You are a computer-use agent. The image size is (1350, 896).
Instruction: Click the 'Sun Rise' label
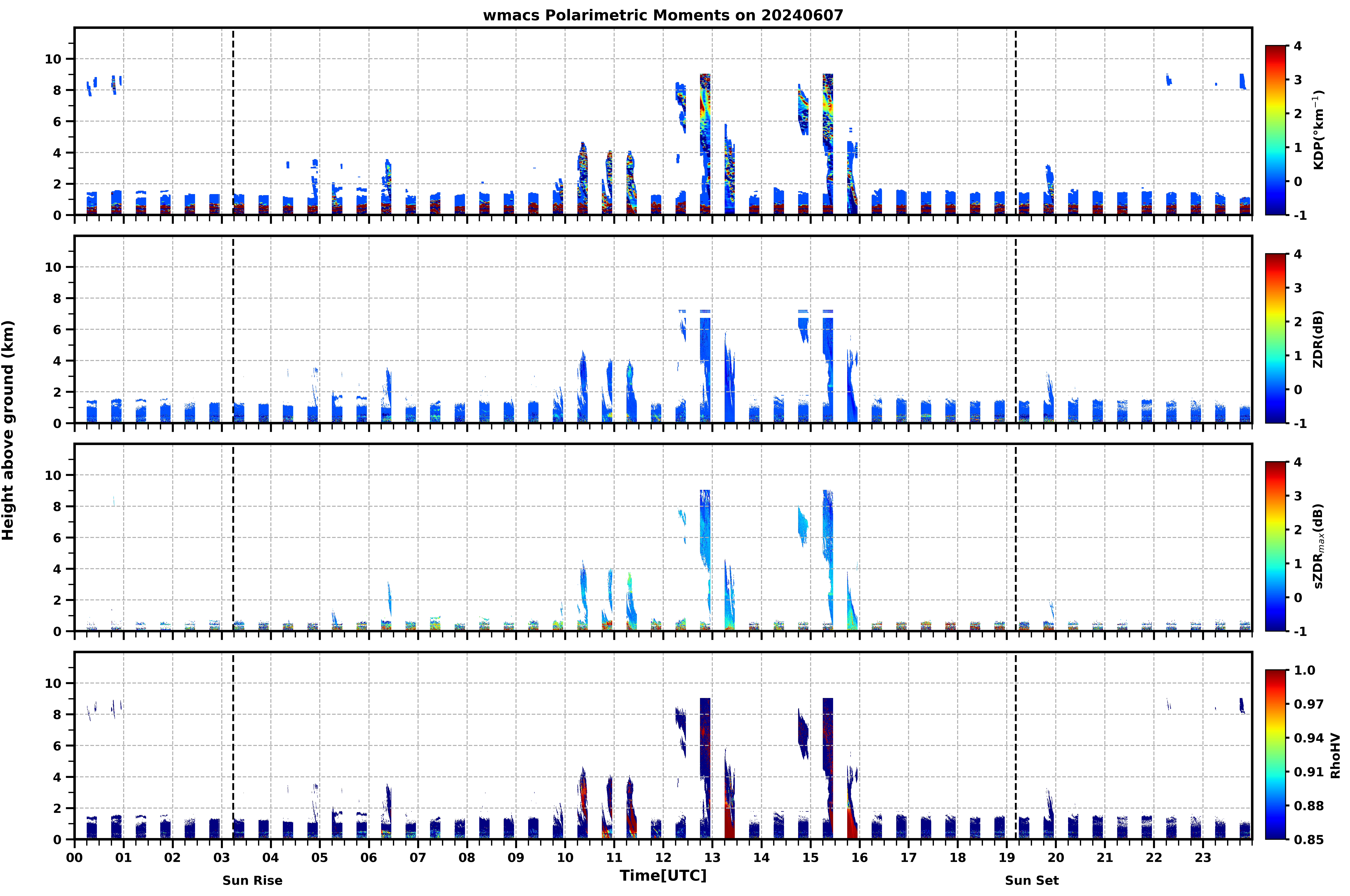pos(252,881)
